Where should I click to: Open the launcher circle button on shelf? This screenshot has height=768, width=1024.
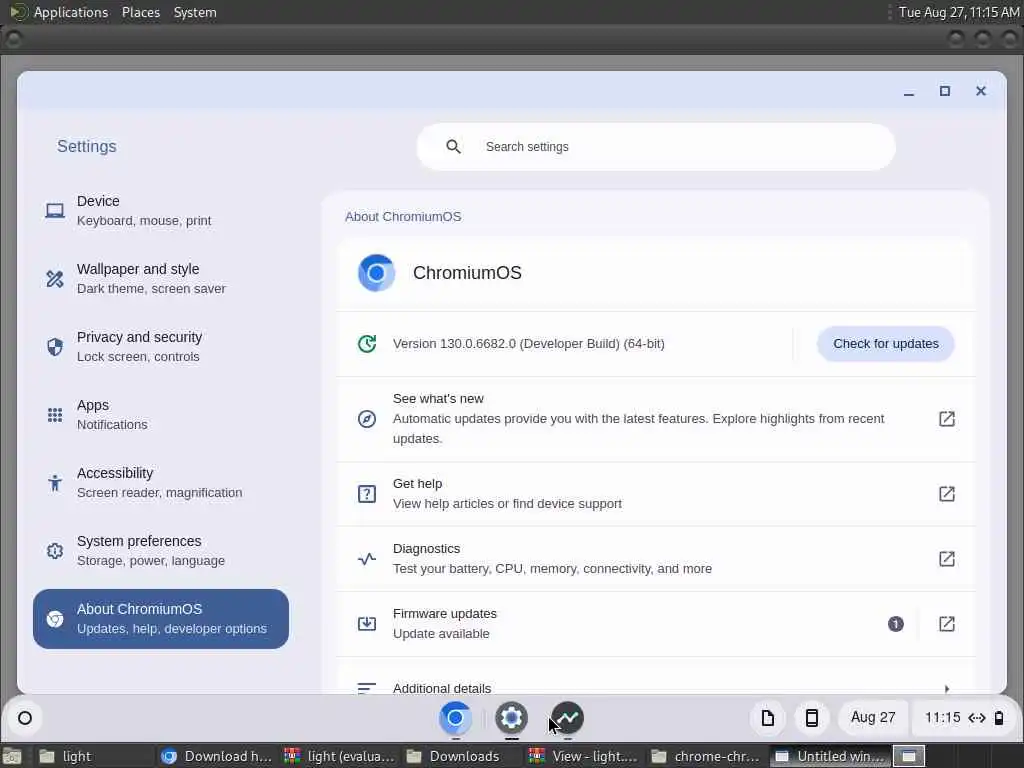pyautogui.click(x=25, y=718)
